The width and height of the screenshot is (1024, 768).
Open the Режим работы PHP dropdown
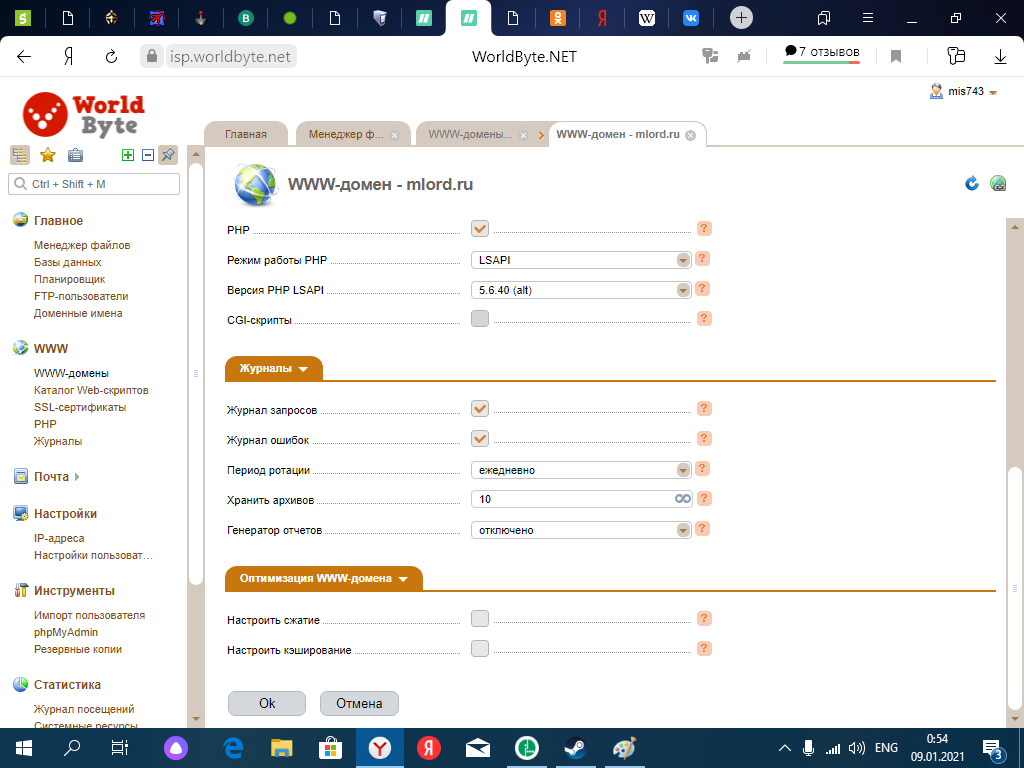point(582,260)
